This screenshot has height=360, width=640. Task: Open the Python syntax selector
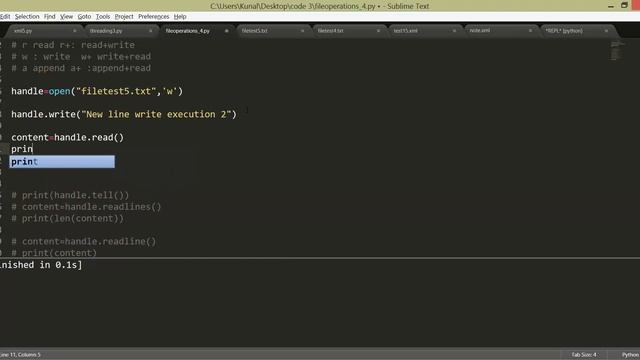point(631,355)
